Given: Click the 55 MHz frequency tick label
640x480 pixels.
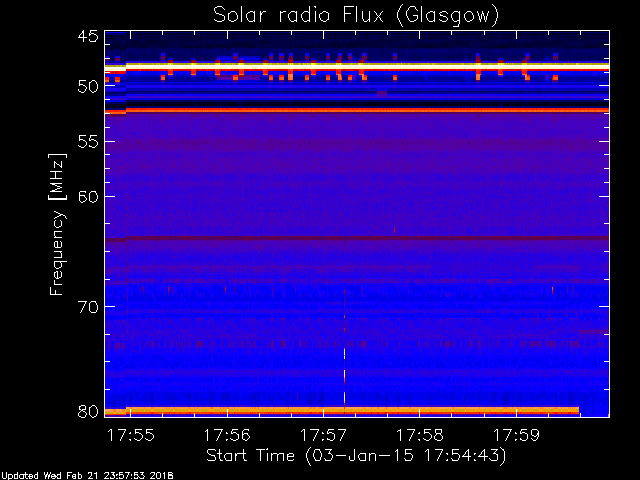Looking at the screenshot, I should pyautogui.click(x=87, y=143).
